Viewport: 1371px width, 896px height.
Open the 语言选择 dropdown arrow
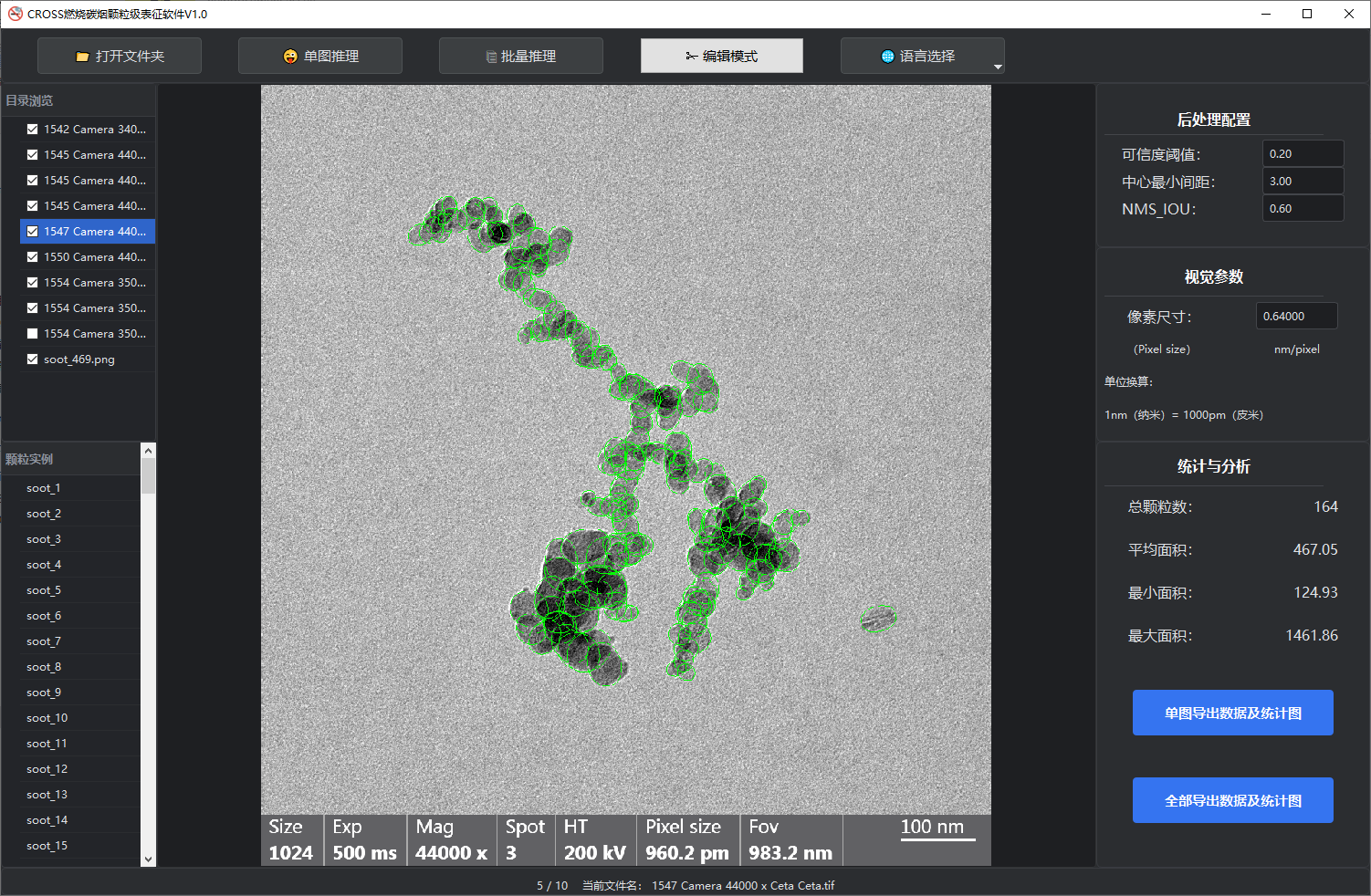(x=998, y=67)
